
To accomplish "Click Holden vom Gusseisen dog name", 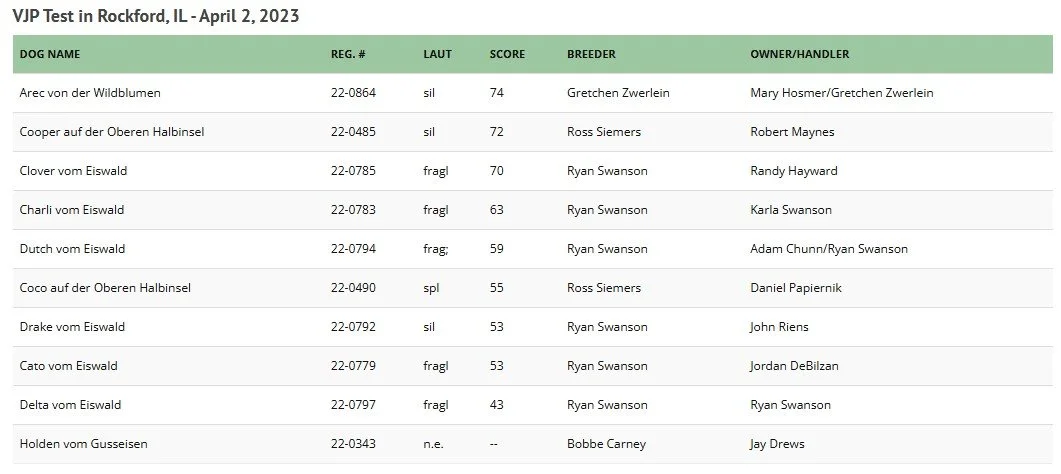I will 83,444.
